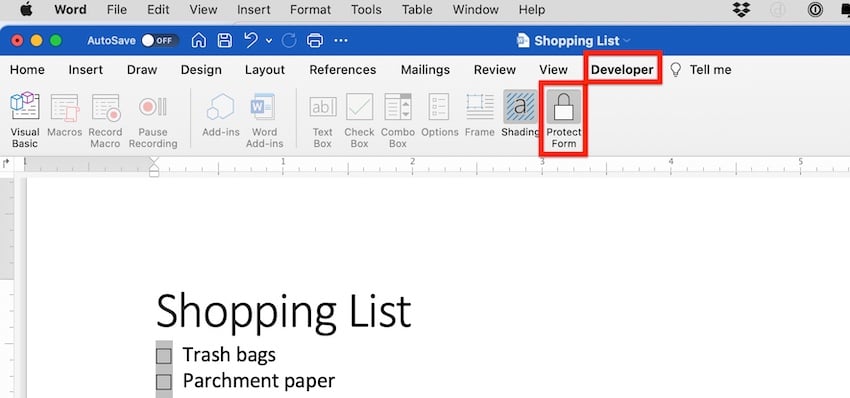The height and width of the screenshot is (398, 850).
Task: Open the Word application menu
Action: (70, 10)
